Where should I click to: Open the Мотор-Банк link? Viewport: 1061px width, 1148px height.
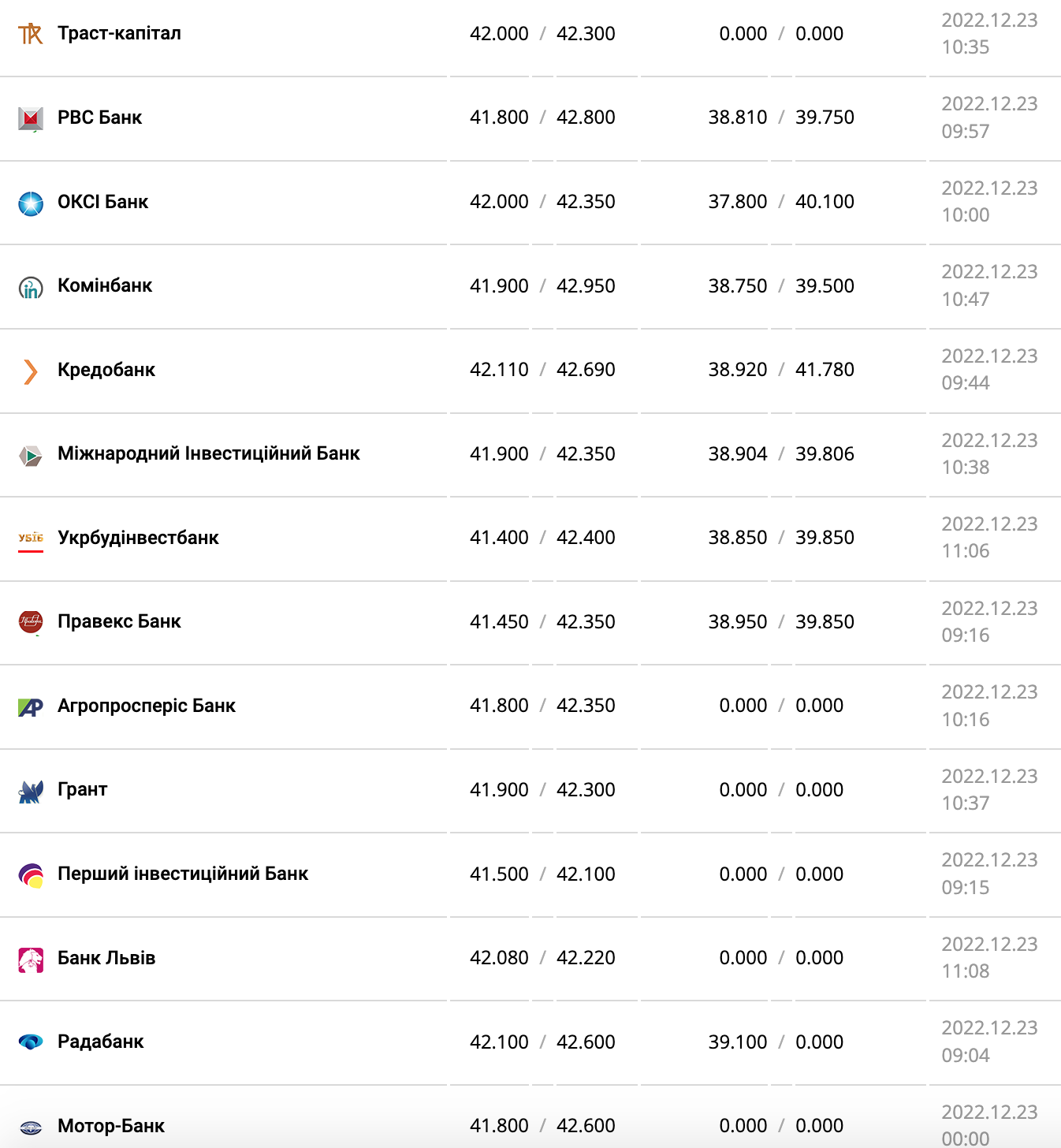click(x=111, y=1126)
